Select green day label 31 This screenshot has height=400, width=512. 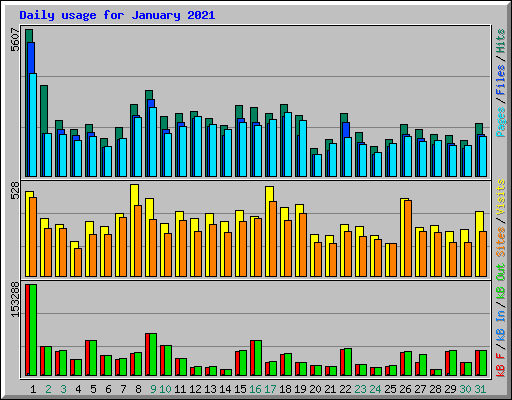(480, 389)
